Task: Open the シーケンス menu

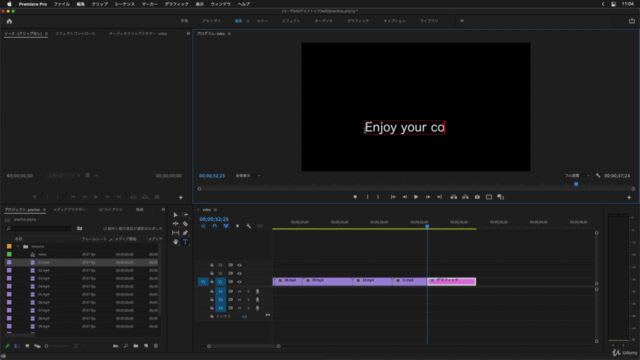Action: pos(124,4)
